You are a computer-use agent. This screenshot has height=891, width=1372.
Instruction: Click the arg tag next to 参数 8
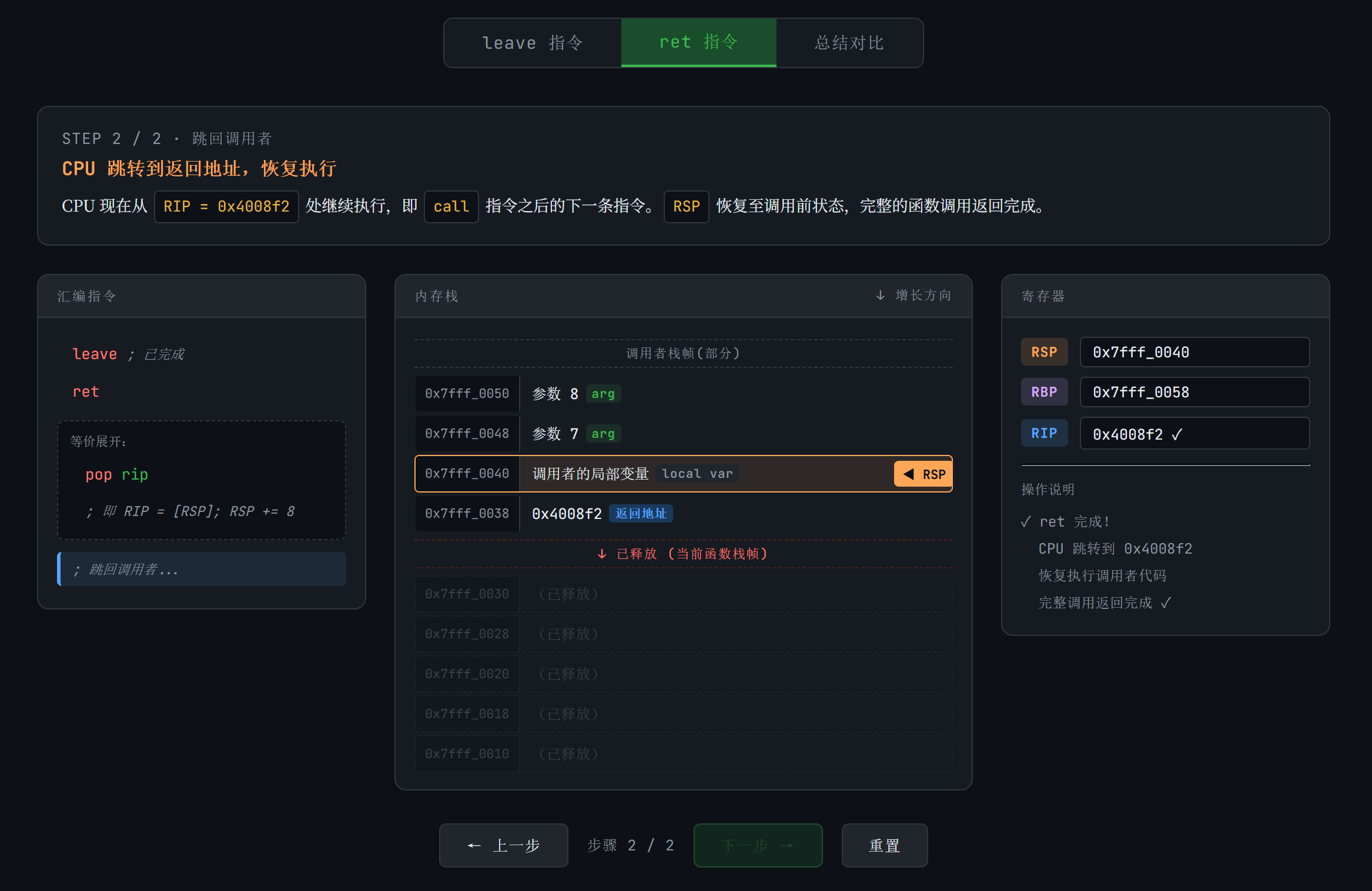[x=603, y=394]
